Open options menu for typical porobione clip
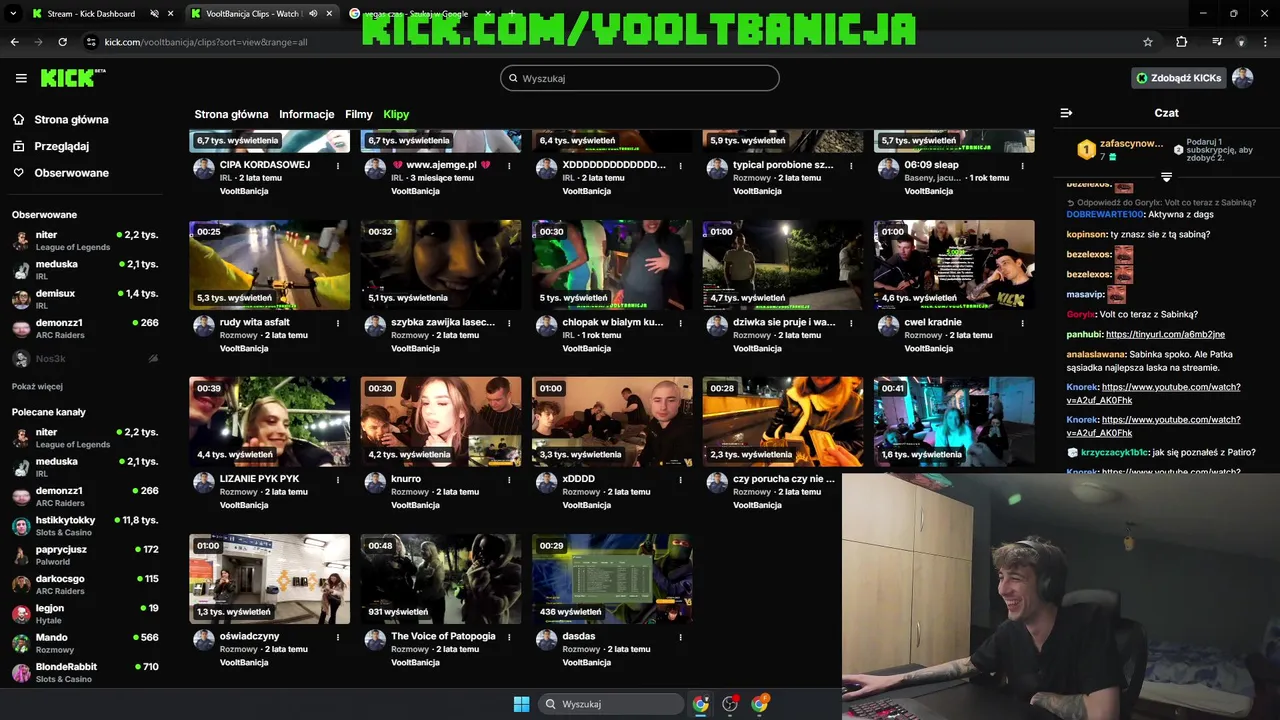Image resolution: width=1280 pixels, height=720 pixels. pyautogui.click(x=851, y=165)
